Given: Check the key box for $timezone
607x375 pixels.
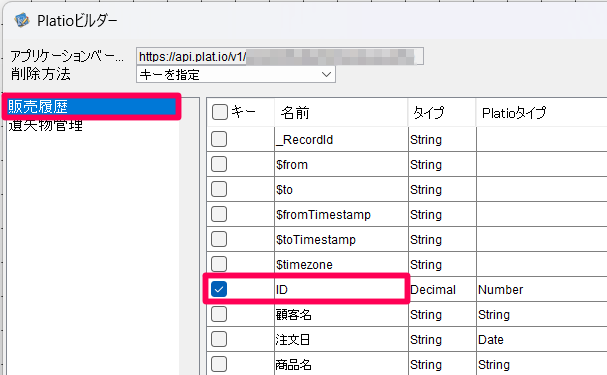Looking at the screenshot, I should tap(219, 264).
